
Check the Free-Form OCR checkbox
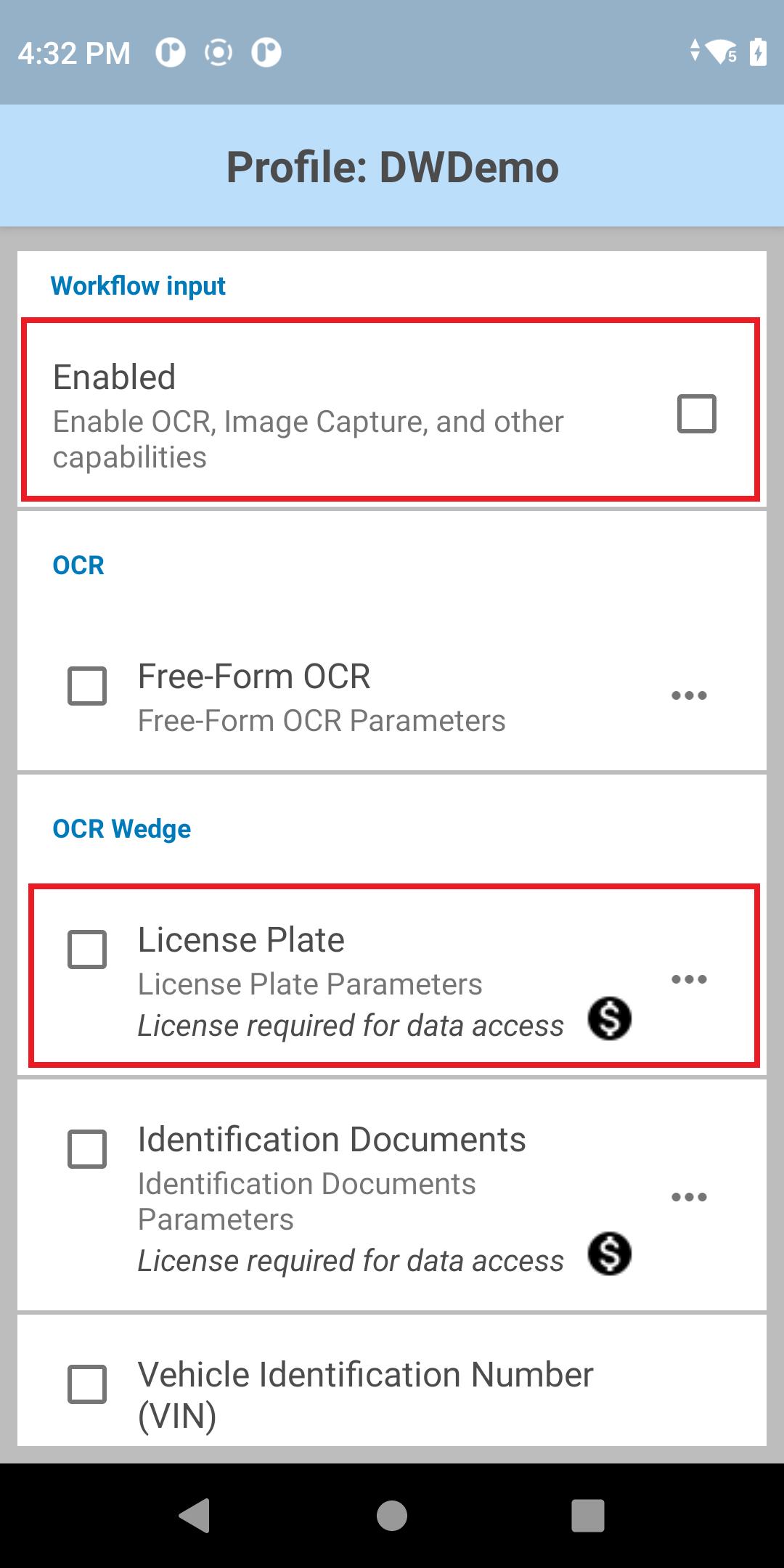87,686
